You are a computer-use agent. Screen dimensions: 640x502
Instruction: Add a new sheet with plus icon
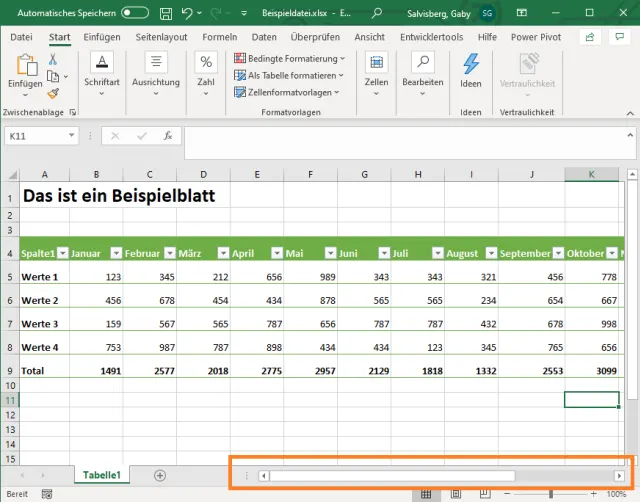click(x=159, y=476)
